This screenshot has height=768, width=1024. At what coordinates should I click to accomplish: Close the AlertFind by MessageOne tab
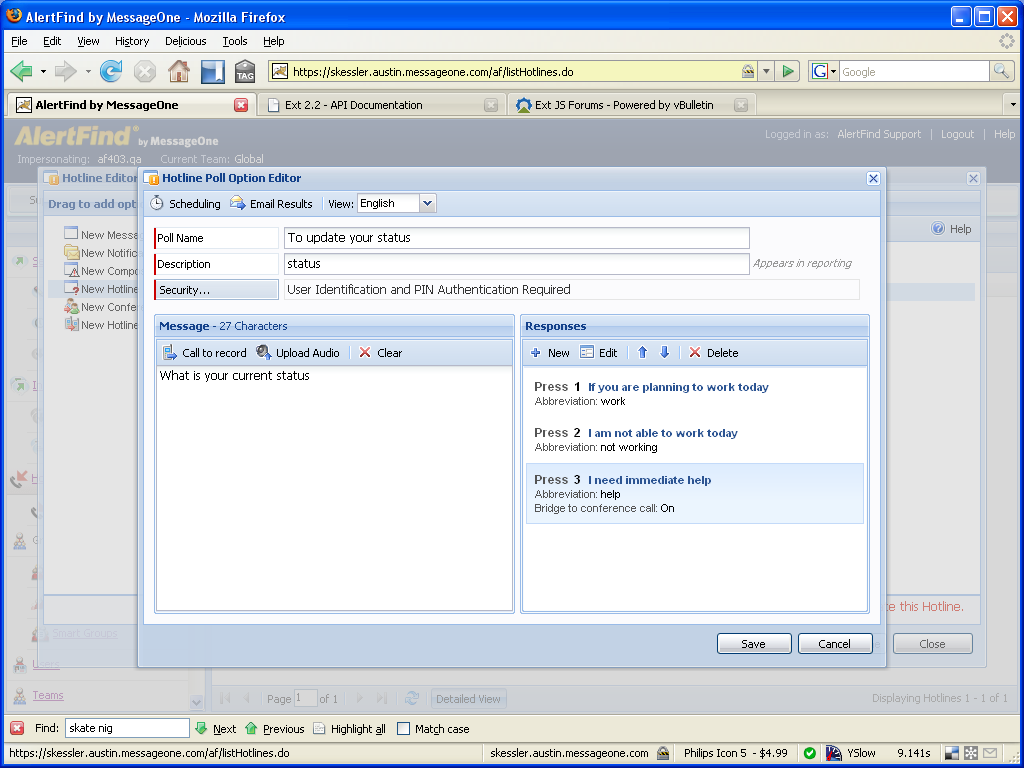[x=241, y=104]
